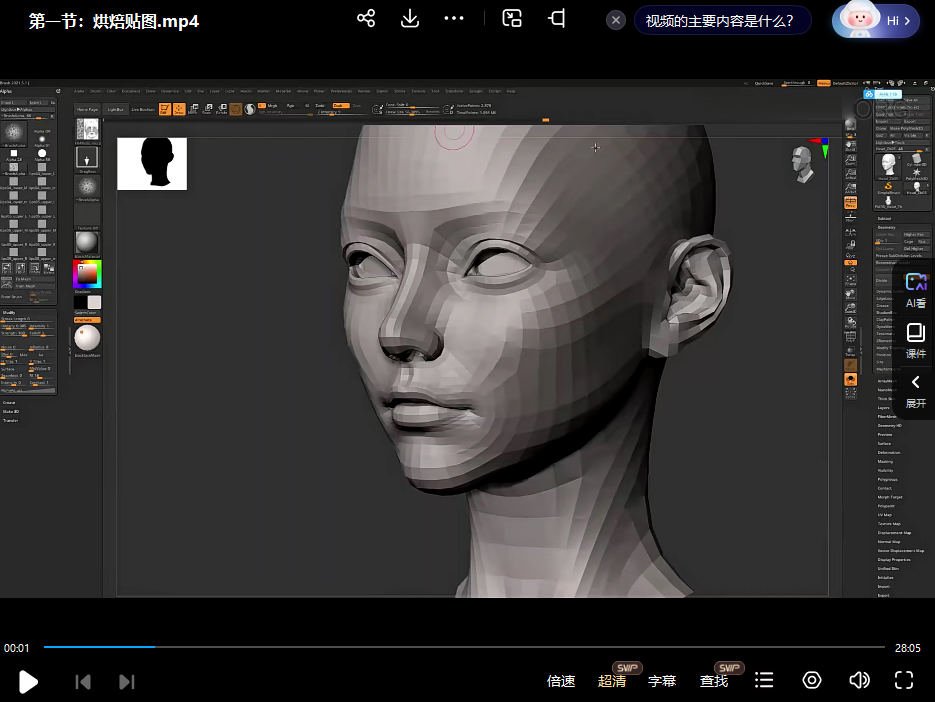935x702 pixels.
Task: Click the download icon next to share
Action: (x=410, y=18)
